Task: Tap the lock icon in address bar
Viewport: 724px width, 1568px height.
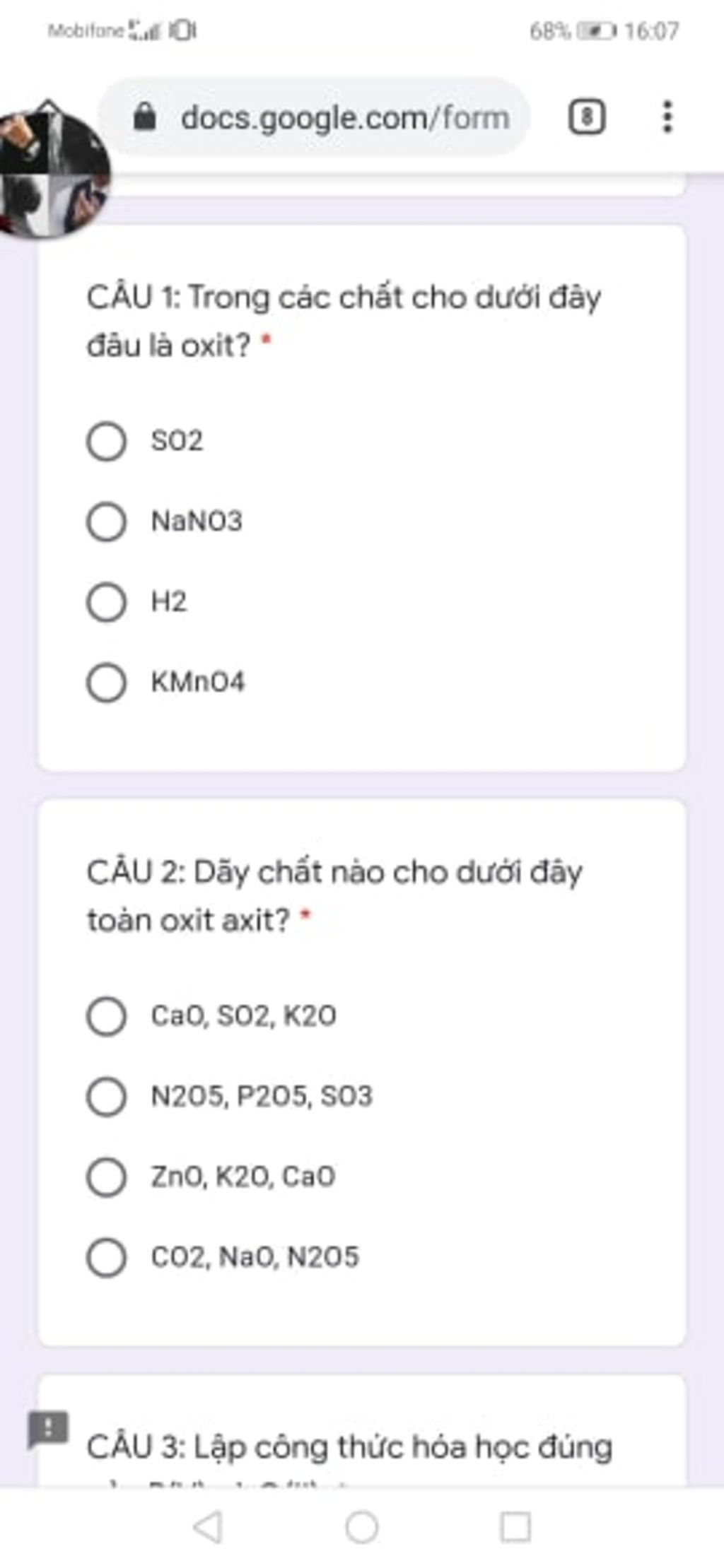Action: point(145,117)
